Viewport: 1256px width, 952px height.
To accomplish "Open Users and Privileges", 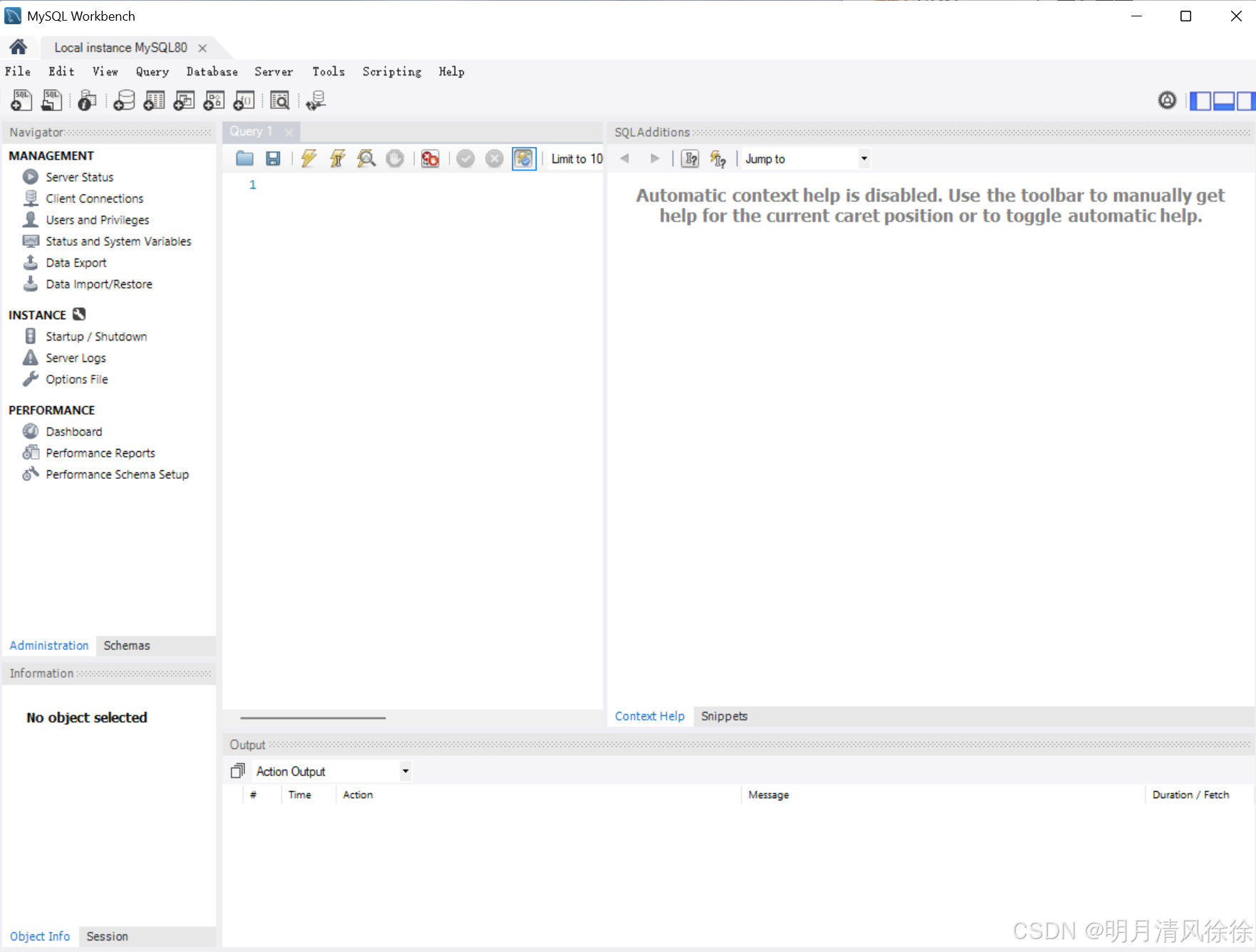I will coord(98,219).
